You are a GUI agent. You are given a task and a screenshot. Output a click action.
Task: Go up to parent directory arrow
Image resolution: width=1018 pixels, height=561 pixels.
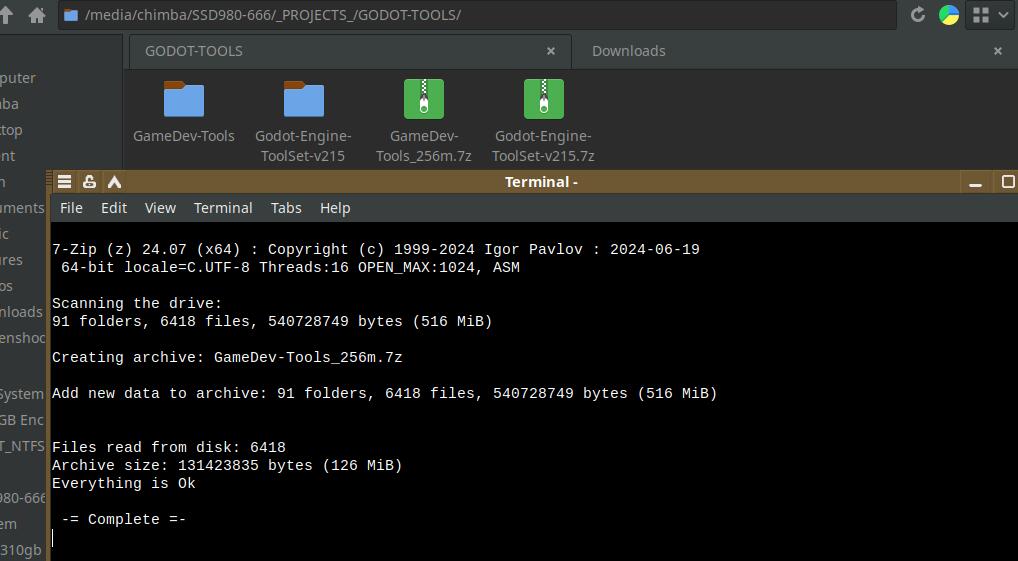(7, 15)
